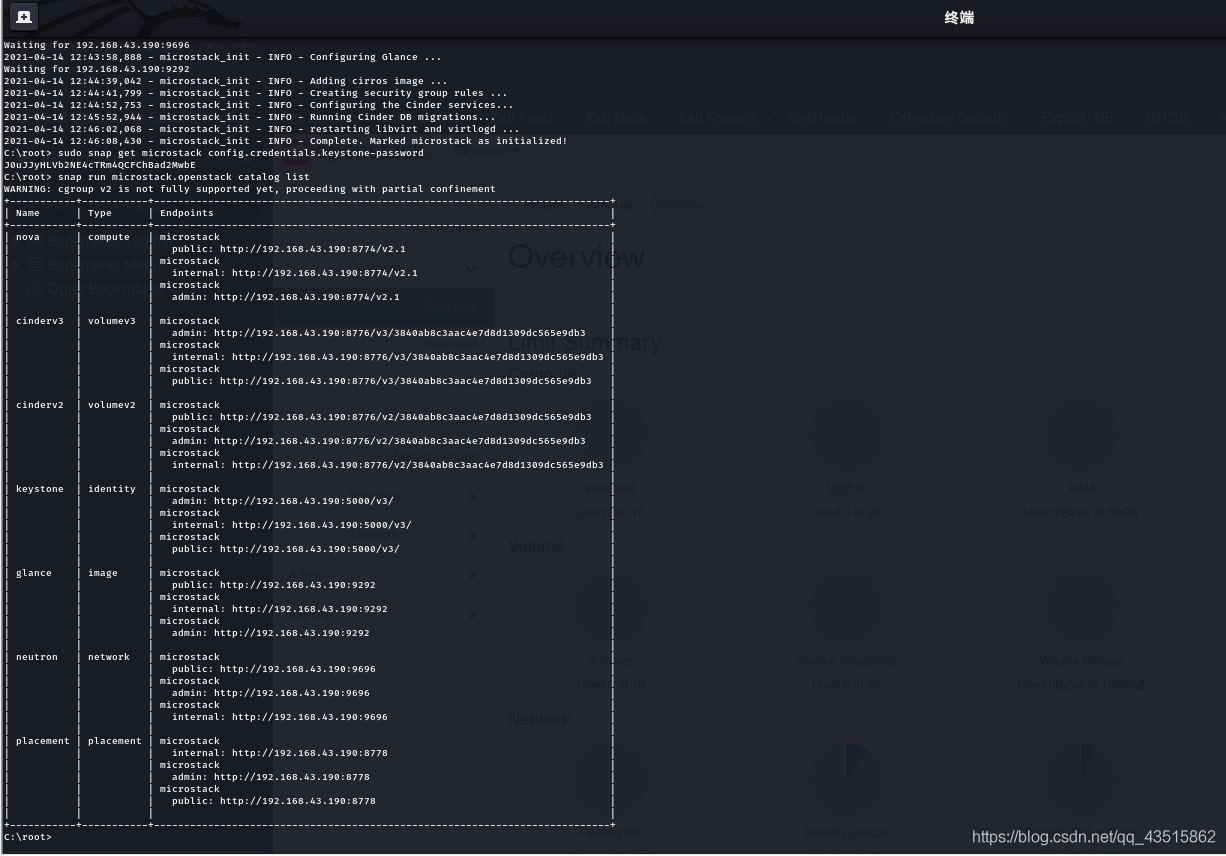The image size is (1226, 856).
Task: Click the cinderv3 public endpoint /v3/ URL
Action: tap(406, 381)
